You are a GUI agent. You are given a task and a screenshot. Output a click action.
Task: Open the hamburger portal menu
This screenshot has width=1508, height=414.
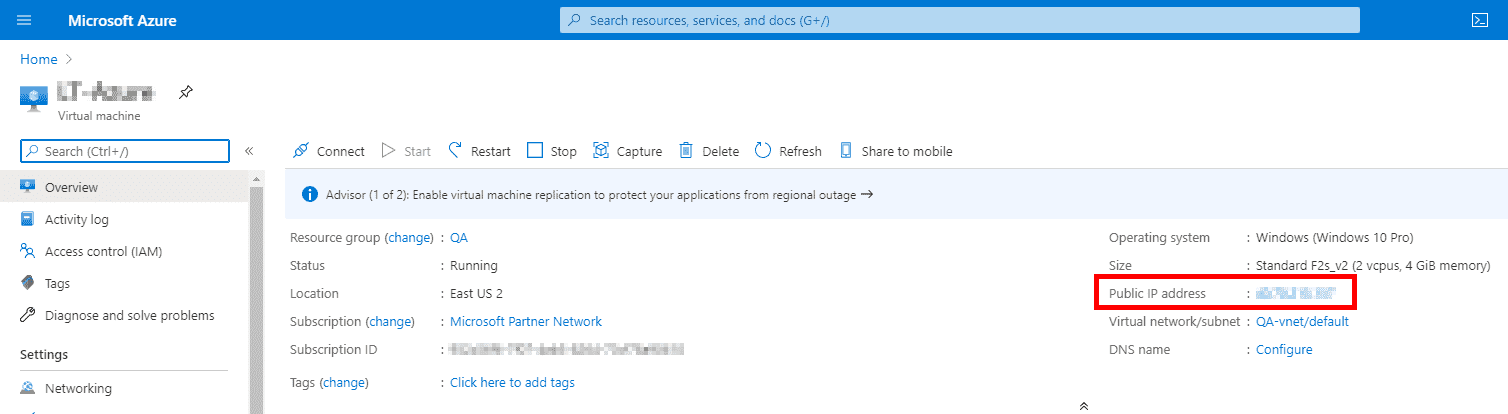click(x=24, y=20)
